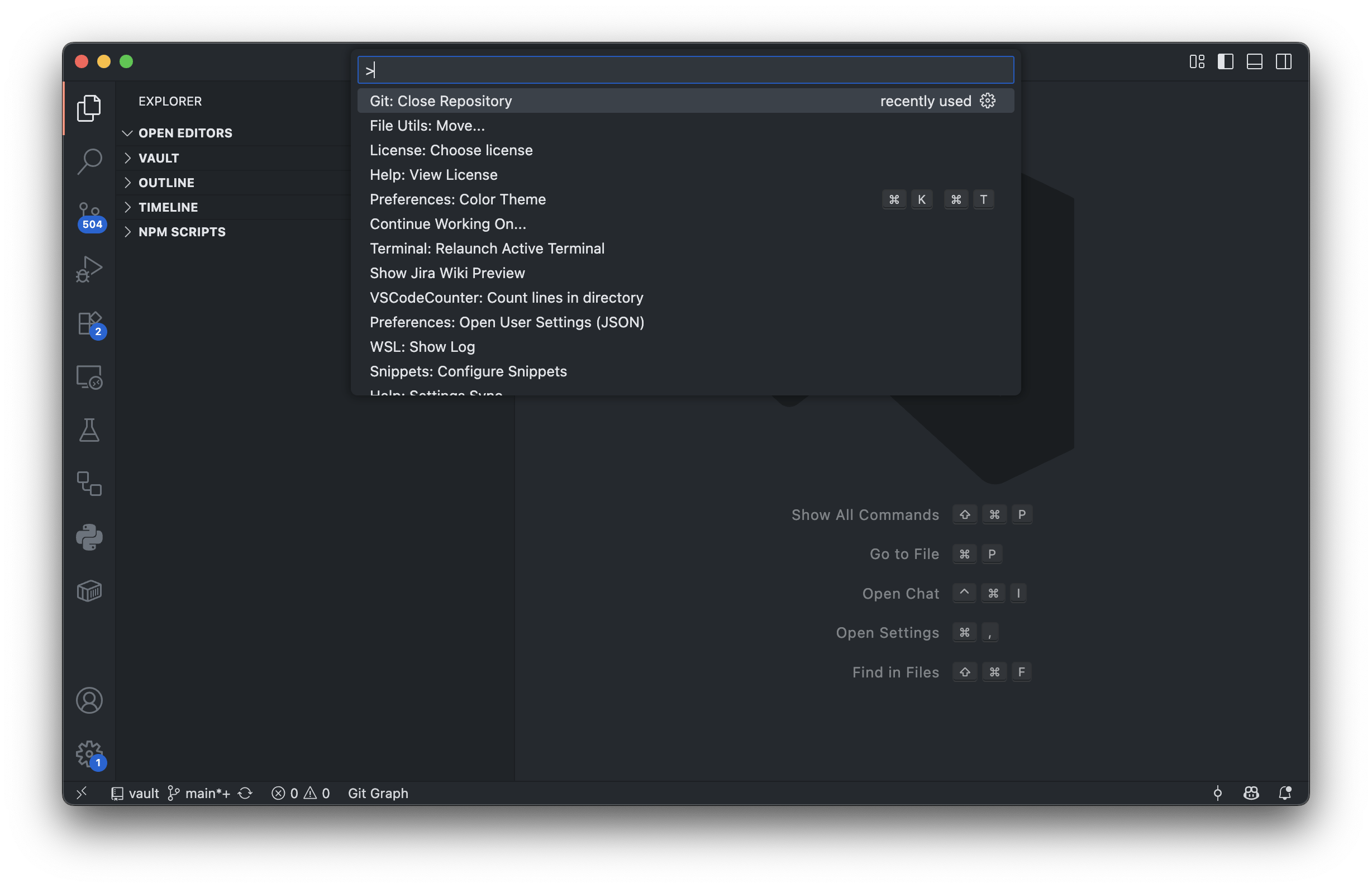Open Preferences: Open User Settings (JSON)
1372x888 pixels.
(685, 322)
